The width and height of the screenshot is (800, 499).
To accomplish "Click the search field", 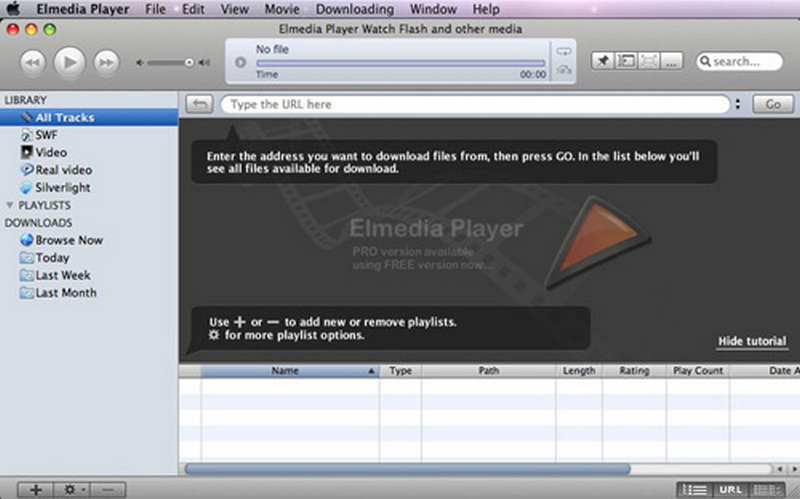I will 739,61.
